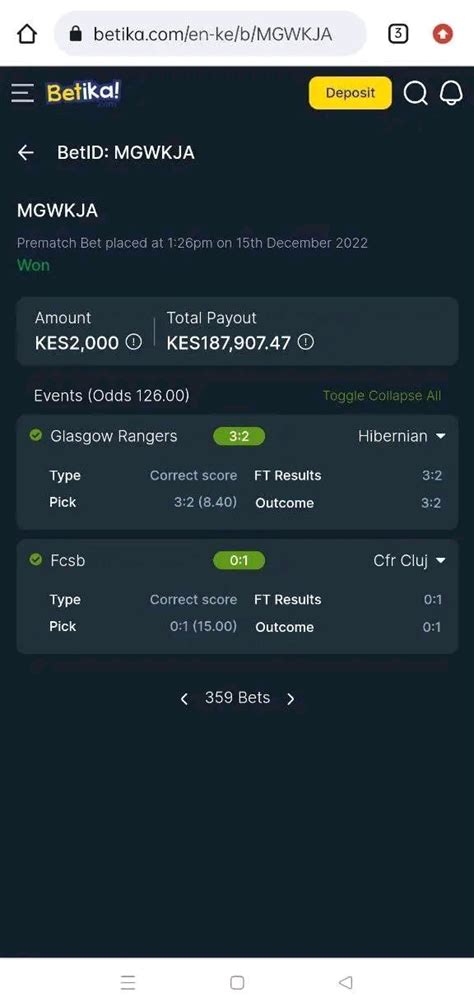Screen dimensions: 474x1007
Task: Go to the previous bet arrow
Action: coord(184,699)
